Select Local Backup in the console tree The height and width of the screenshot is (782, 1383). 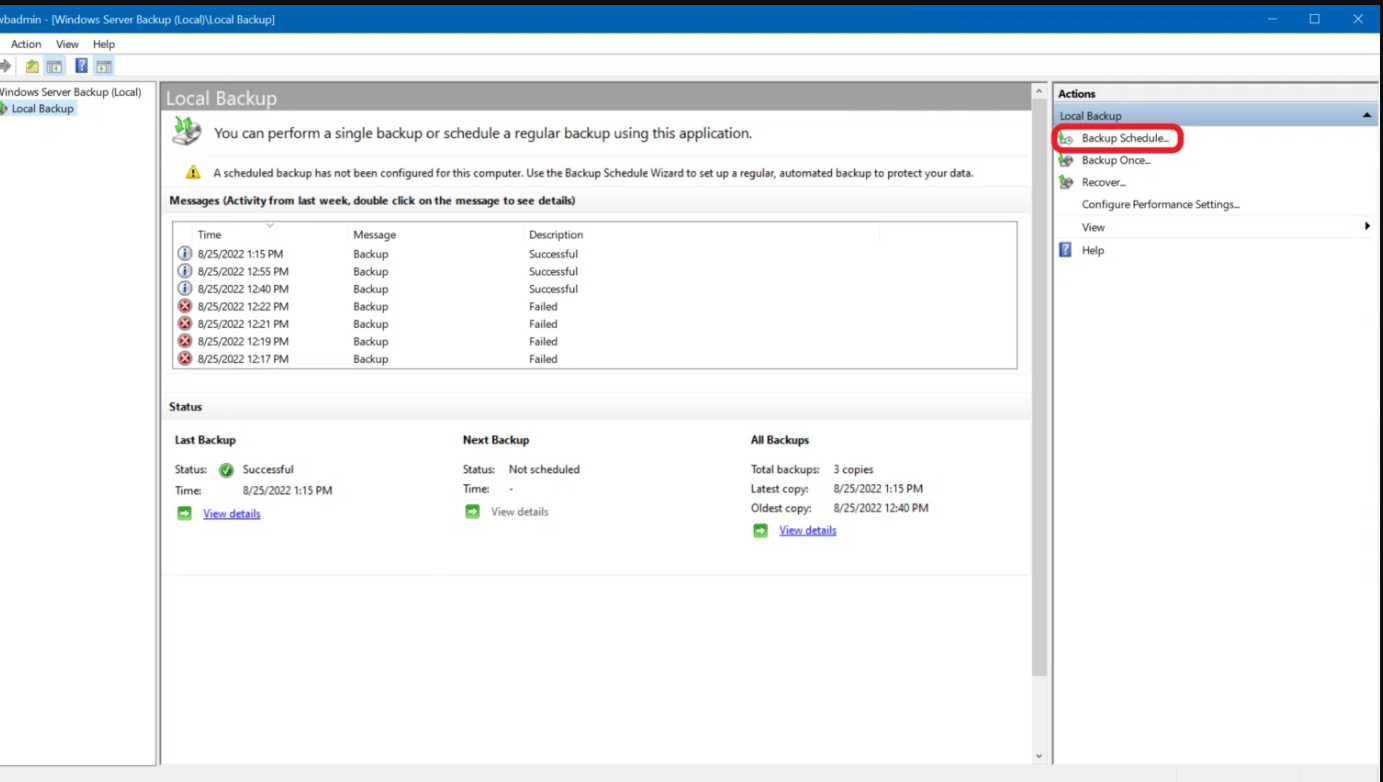tap(42, 109)
